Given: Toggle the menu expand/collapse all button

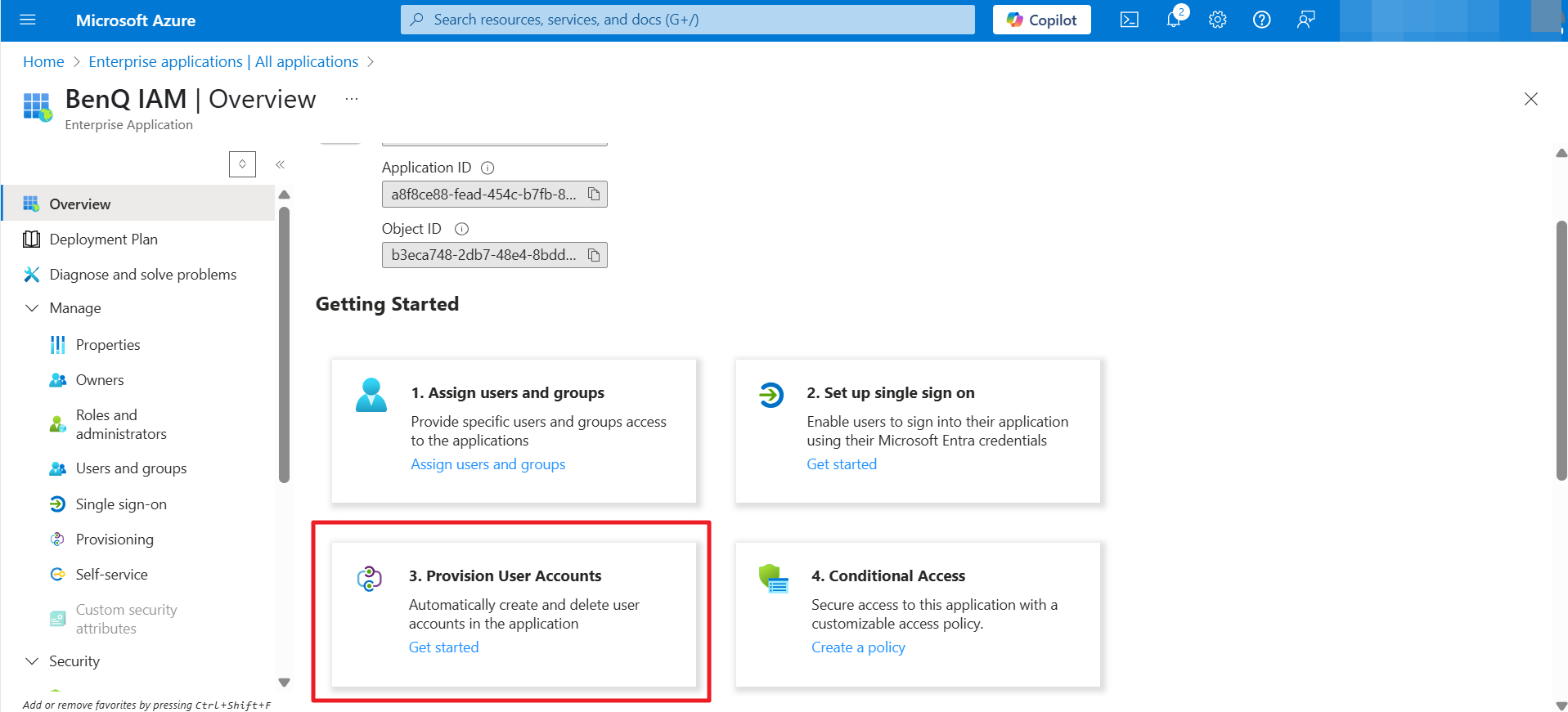Looking at the screenshot, I should (242, 164).
